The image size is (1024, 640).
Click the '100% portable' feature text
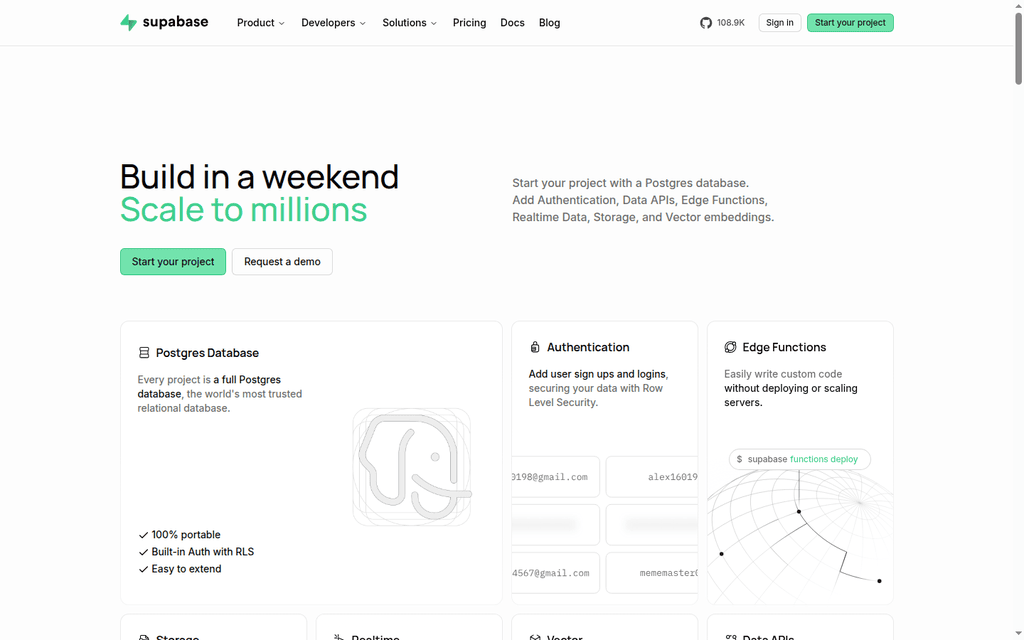pos(186,535)
